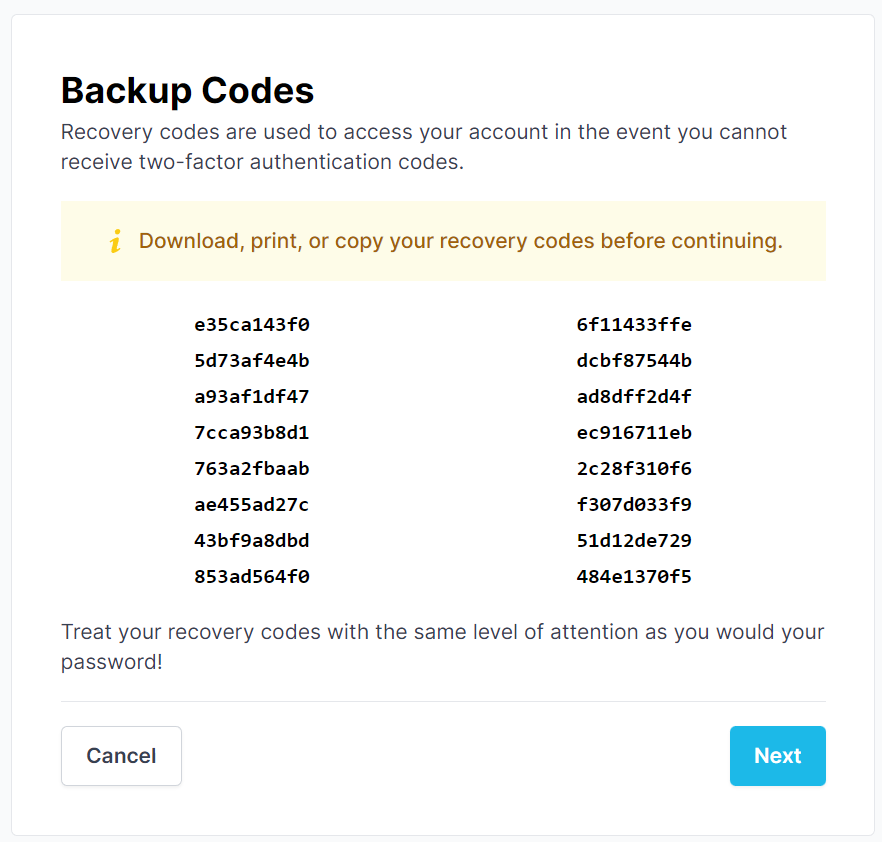Screen dimensions: 882x842
Task: Select code 43bf9a8dbd
Action: [x=252, y=541]
